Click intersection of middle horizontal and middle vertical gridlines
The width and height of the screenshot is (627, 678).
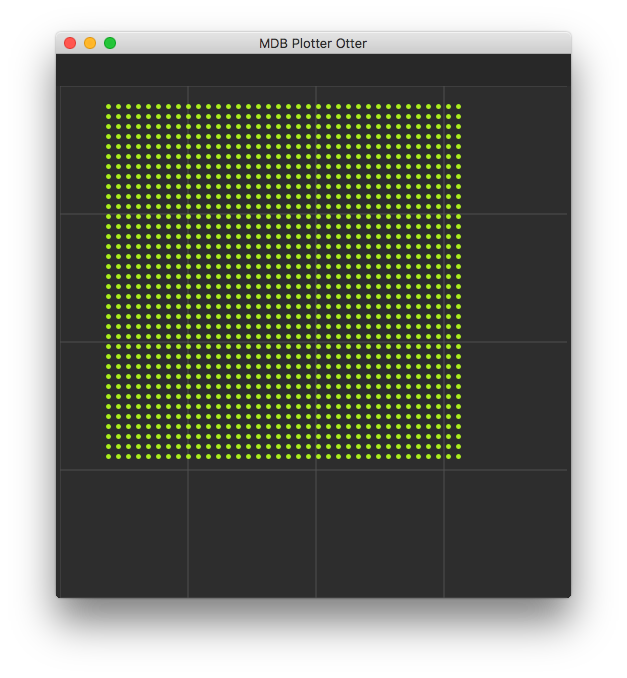point(316,342)
